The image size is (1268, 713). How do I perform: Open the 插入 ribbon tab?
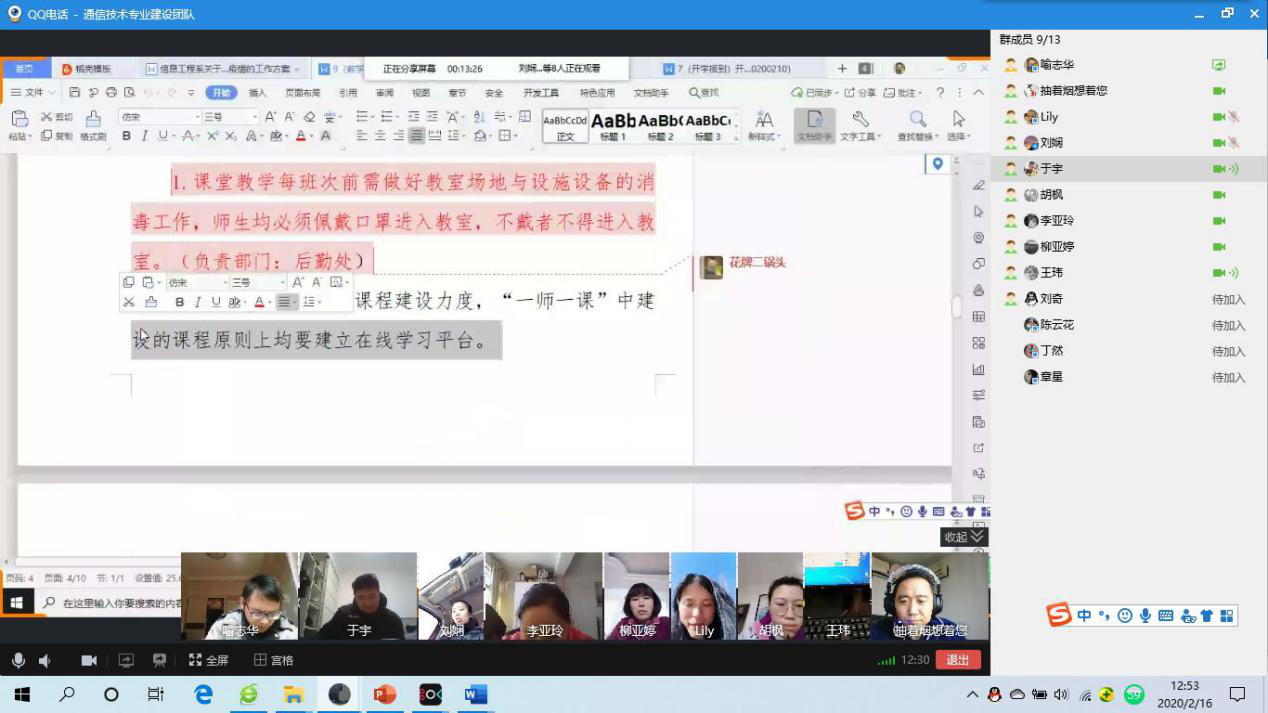pyautogui.click(x=257, y=93)
